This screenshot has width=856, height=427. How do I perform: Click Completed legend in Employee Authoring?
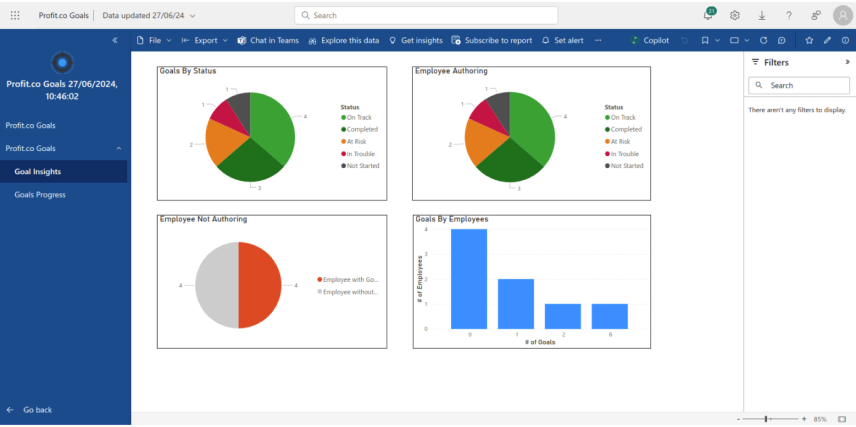pyautogui.click(x=623, y=129)
